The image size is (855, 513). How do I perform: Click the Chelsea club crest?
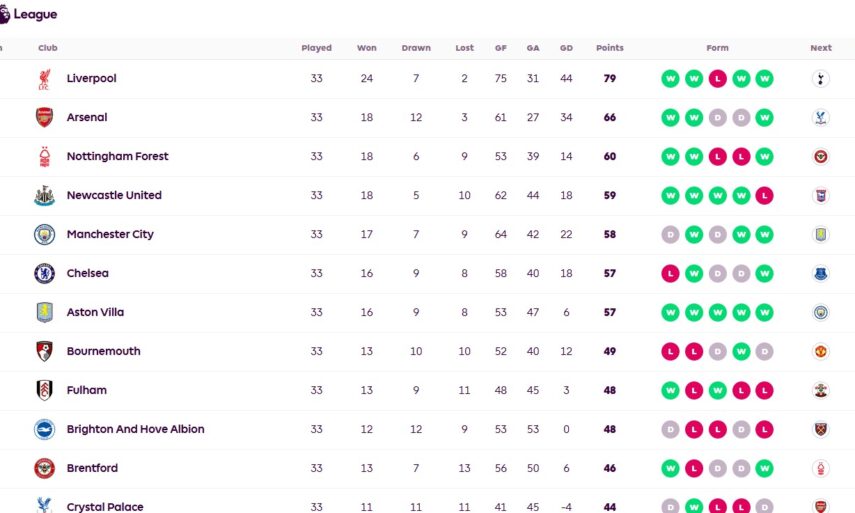44,274
